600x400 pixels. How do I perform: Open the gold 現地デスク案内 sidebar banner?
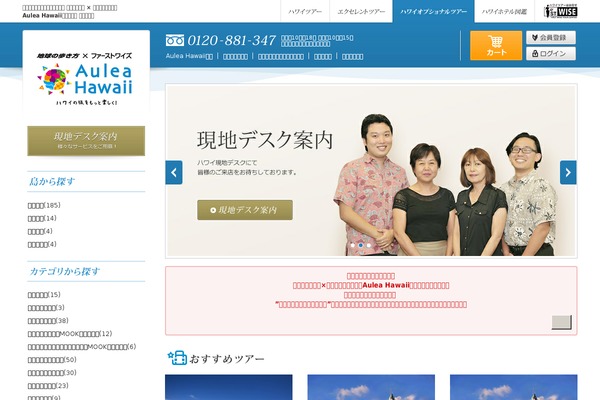coord(86,141)
